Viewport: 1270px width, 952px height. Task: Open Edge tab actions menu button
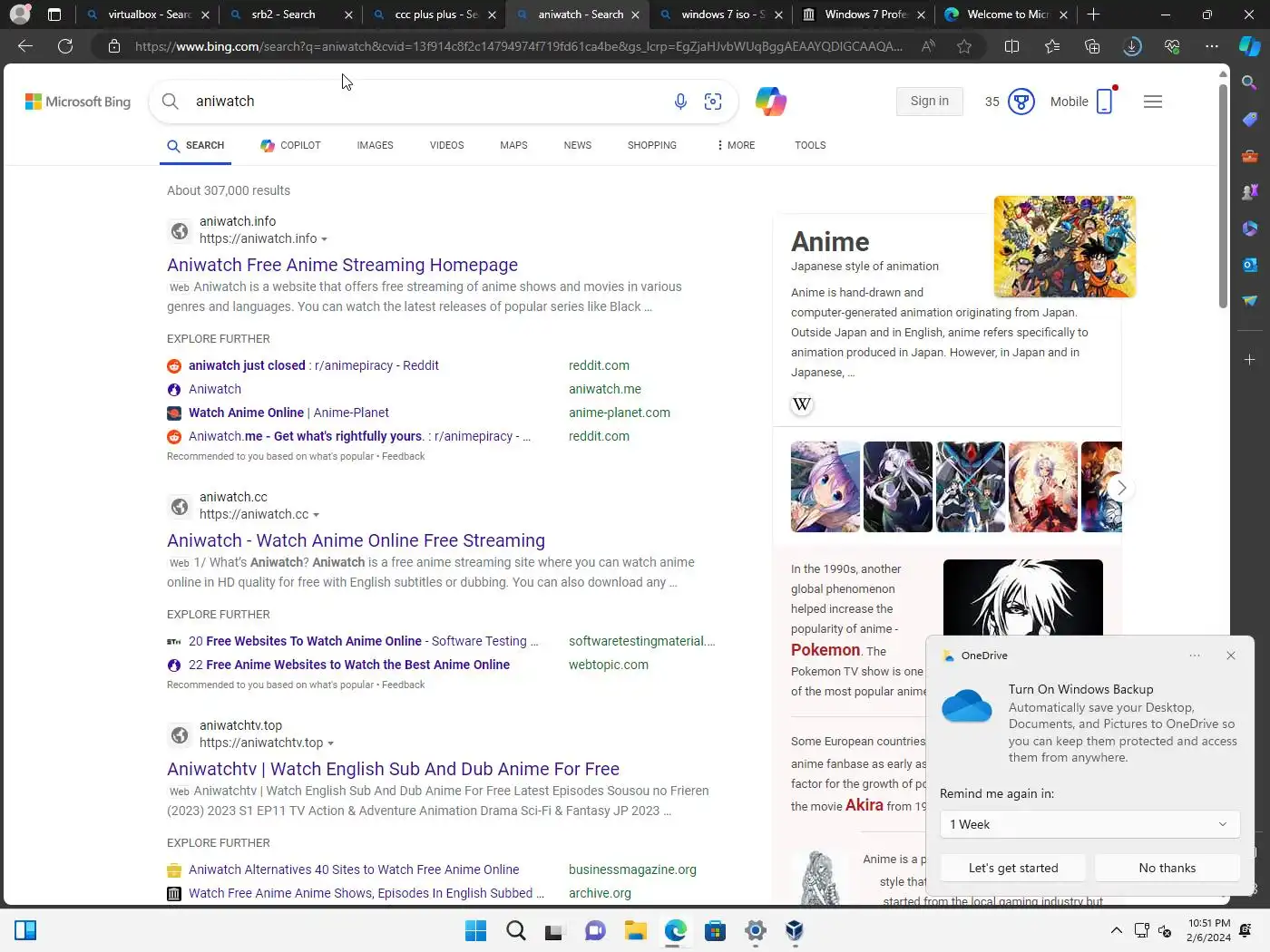click(x=54, y=15)
